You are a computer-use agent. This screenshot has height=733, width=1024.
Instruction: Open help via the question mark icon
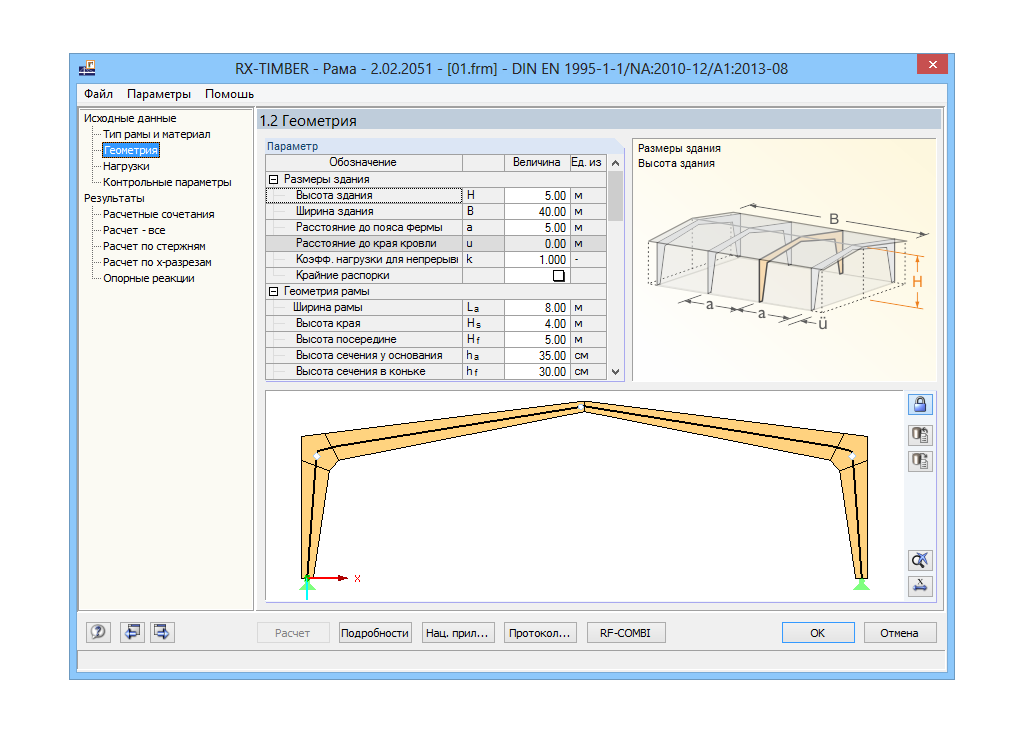pos(97,632)
